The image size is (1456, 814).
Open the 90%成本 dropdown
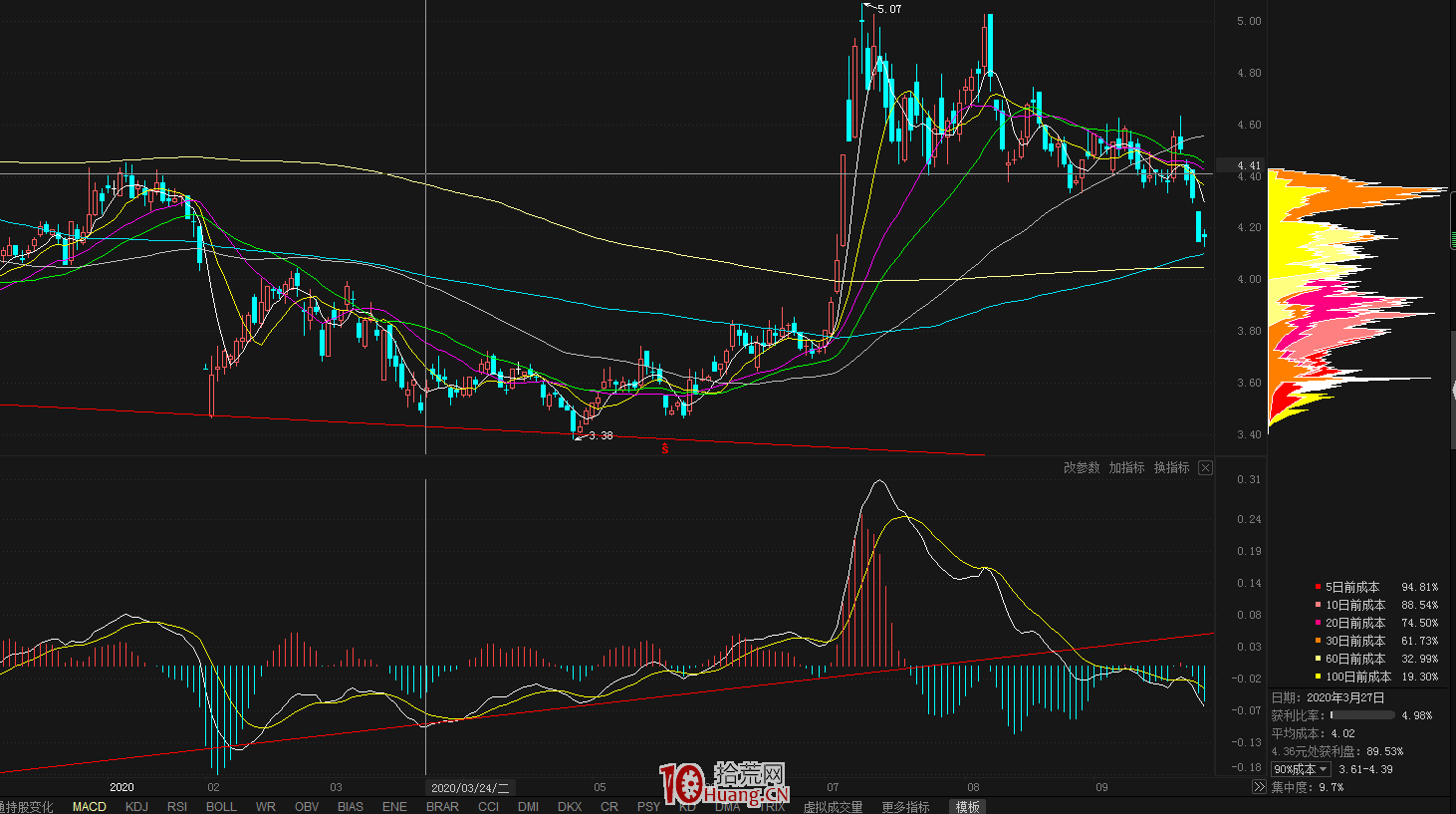pos(1301,769)
